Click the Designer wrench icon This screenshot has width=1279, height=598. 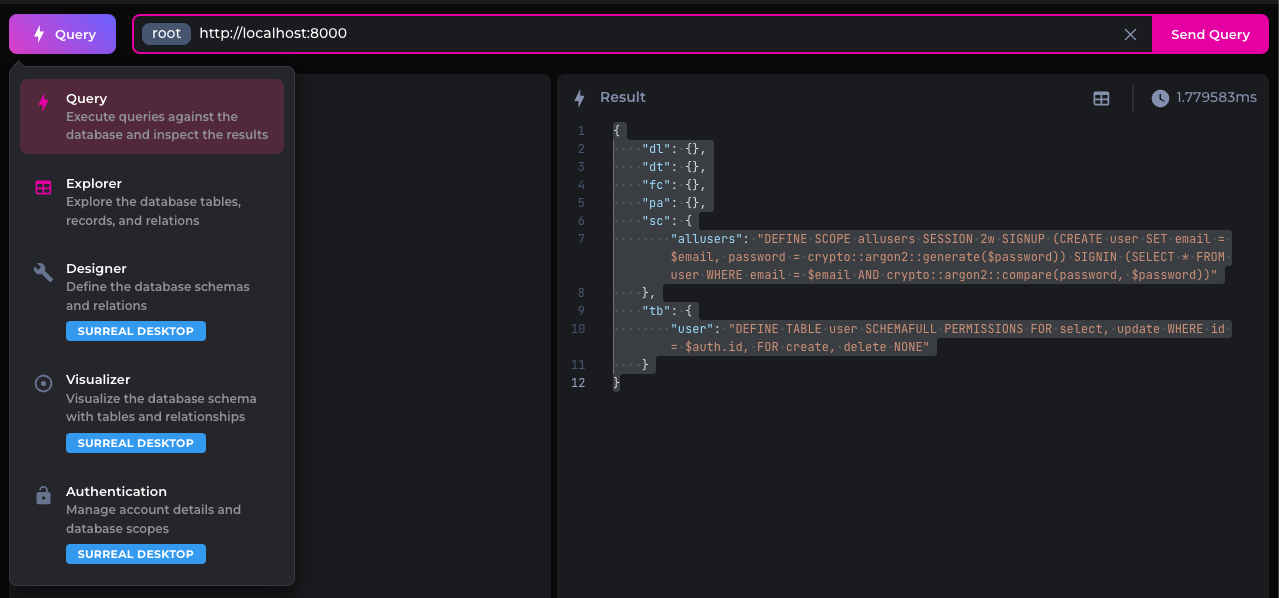pyautogui.click(x=43, y=272)
